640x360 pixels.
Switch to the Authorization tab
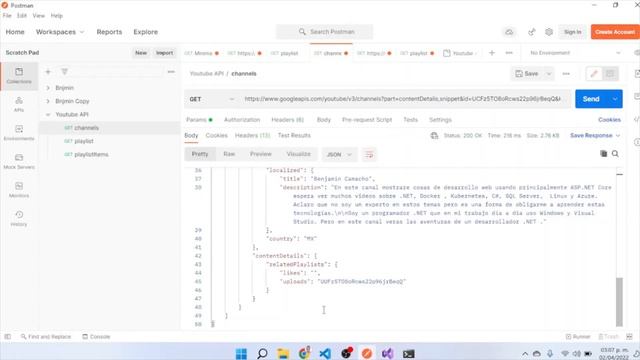242,120
